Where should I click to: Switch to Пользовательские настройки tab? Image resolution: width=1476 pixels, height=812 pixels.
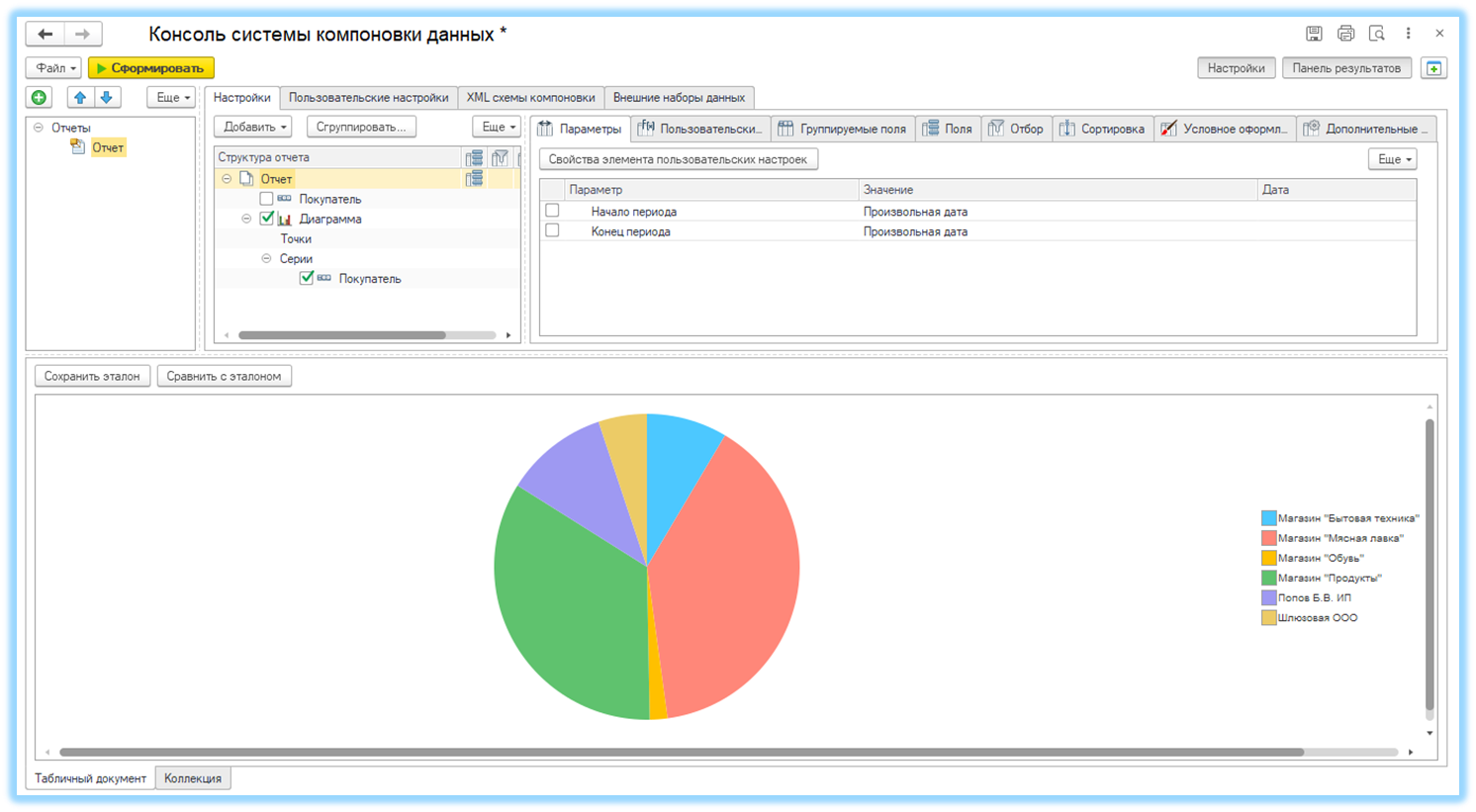(x=368, y=97)
